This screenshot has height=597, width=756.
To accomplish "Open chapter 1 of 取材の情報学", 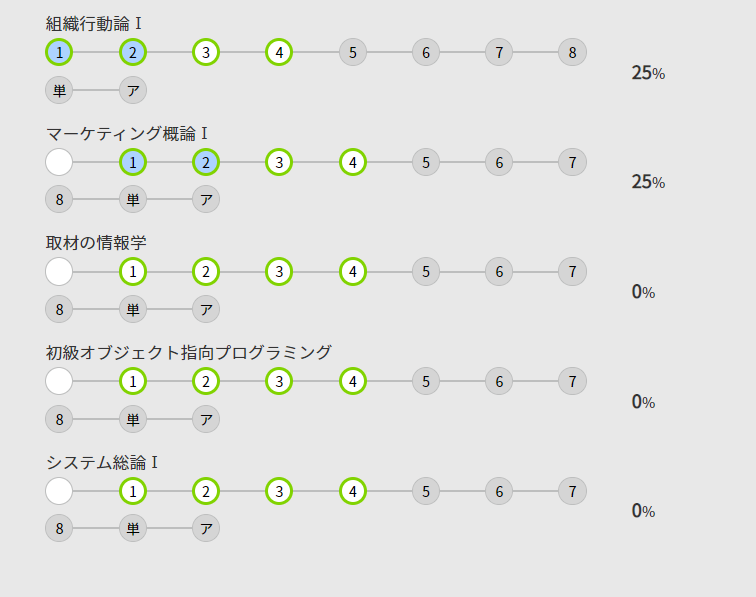I will point(133,271).
